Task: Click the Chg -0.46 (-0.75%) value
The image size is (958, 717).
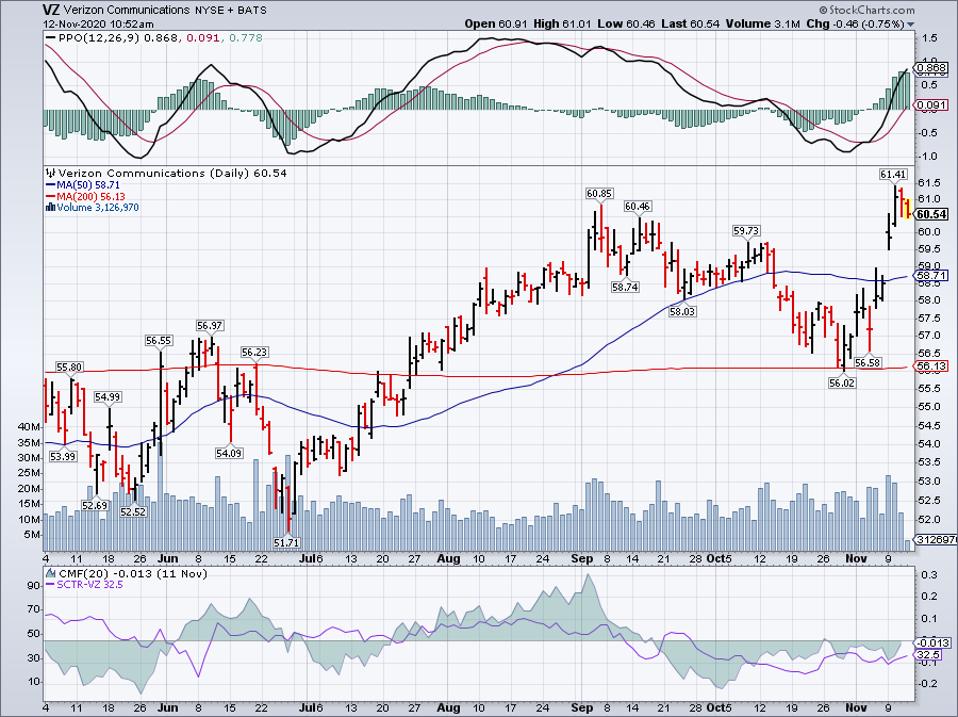Action: click(855, 24)
